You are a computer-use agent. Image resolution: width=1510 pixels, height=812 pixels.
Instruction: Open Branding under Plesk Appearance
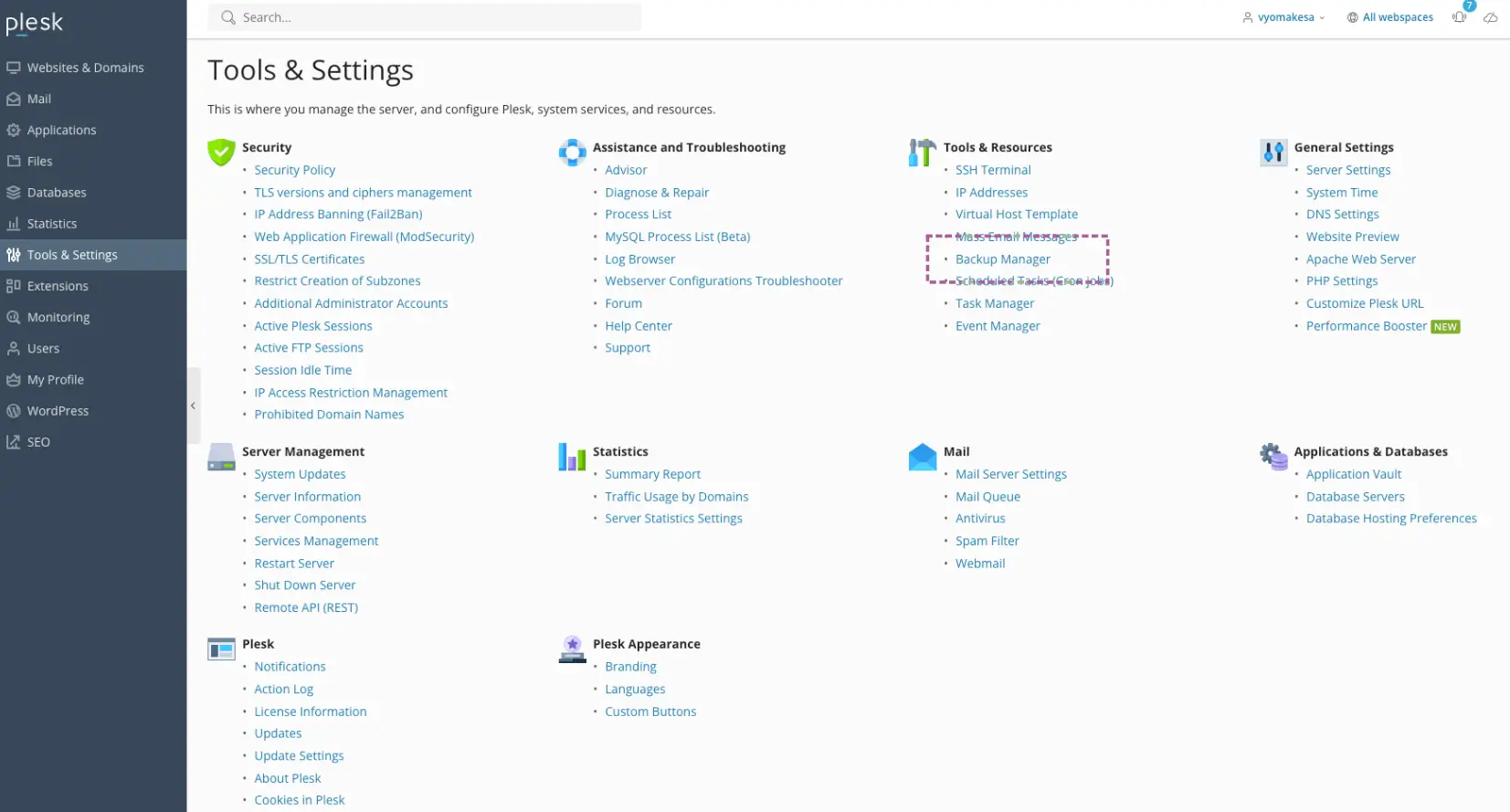tap(630, 667)
